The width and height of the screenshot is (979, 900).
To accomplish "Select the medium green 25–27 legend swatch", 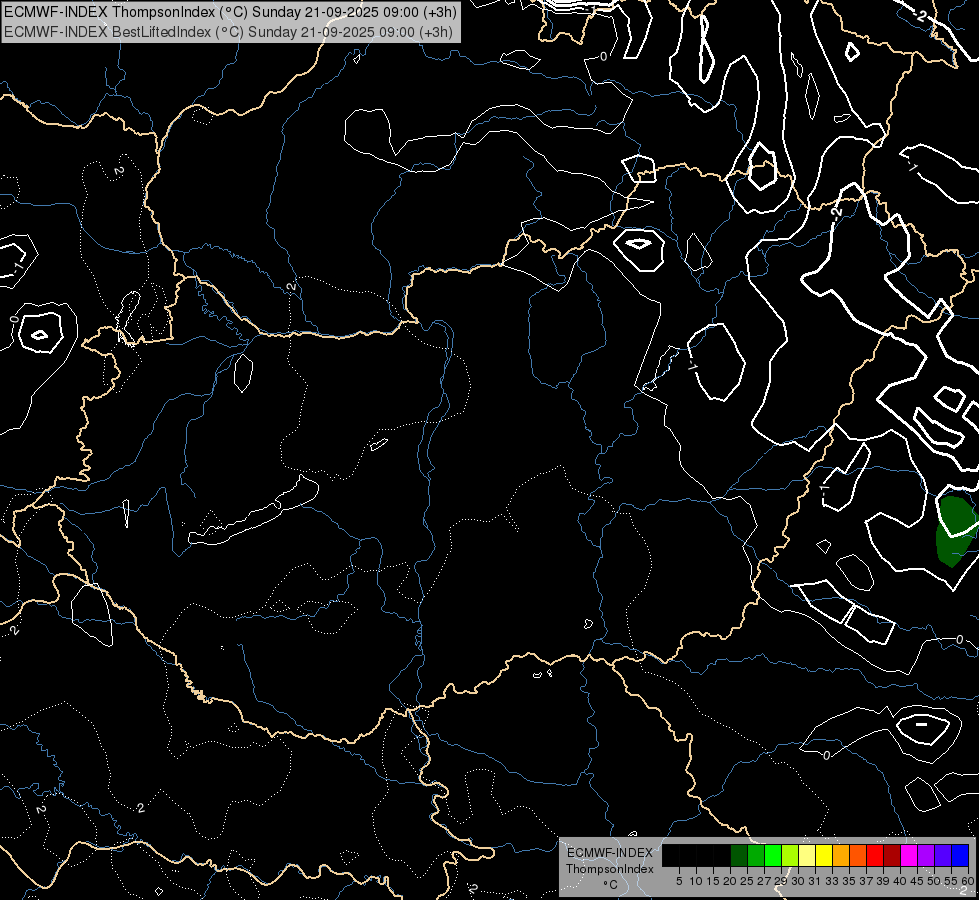I will (x=756, y=856).
